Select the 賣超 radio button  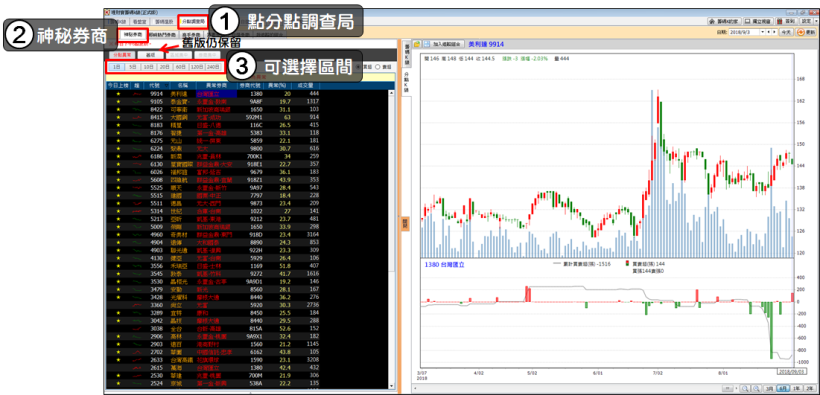pos(378,67)
